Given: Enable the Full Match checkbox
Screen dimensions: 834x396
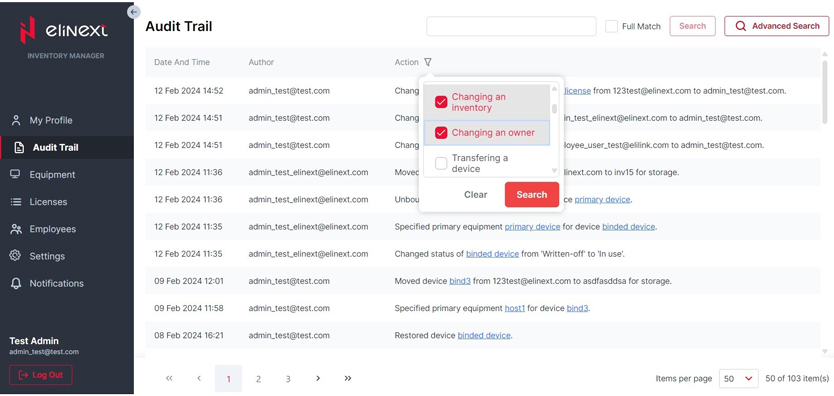Looking at the screenshot, I should (x=612, y=26).
